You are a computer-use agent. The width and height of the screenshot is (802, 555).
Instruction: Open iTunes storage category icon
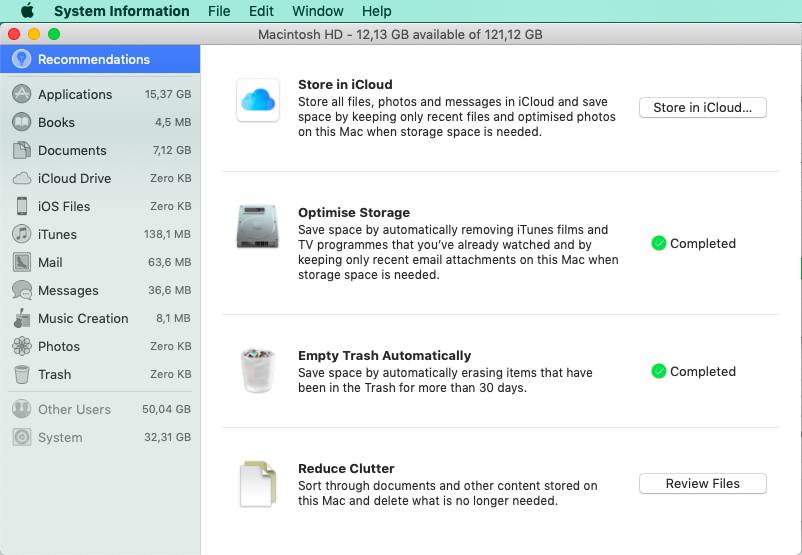coord(21,234)
